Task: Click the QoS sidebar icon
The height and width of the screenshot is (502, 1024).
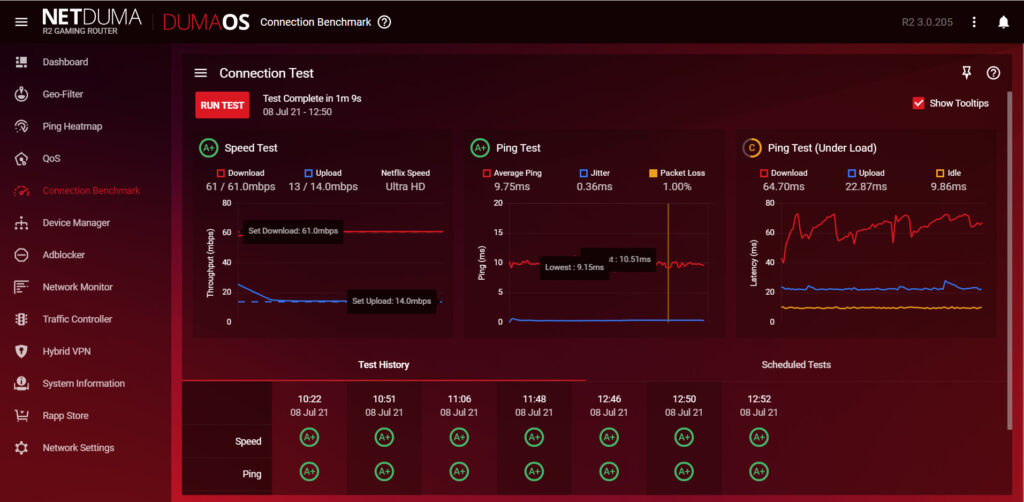Action: tap(22, 159)
